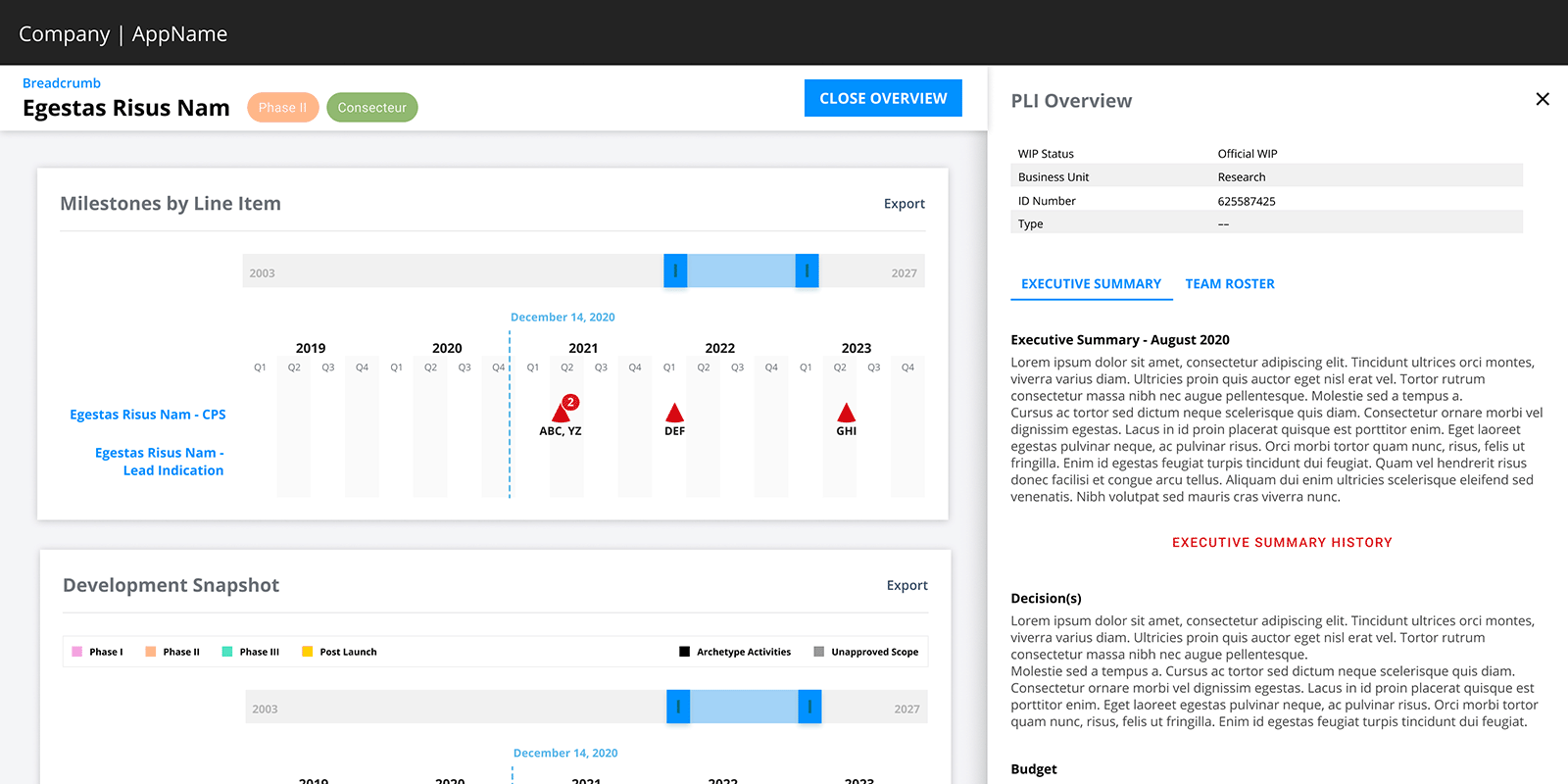This screenshot has height=784, width=1568.
Task: Click the red badge showing 2 milestones
Action: pos(570,402)
